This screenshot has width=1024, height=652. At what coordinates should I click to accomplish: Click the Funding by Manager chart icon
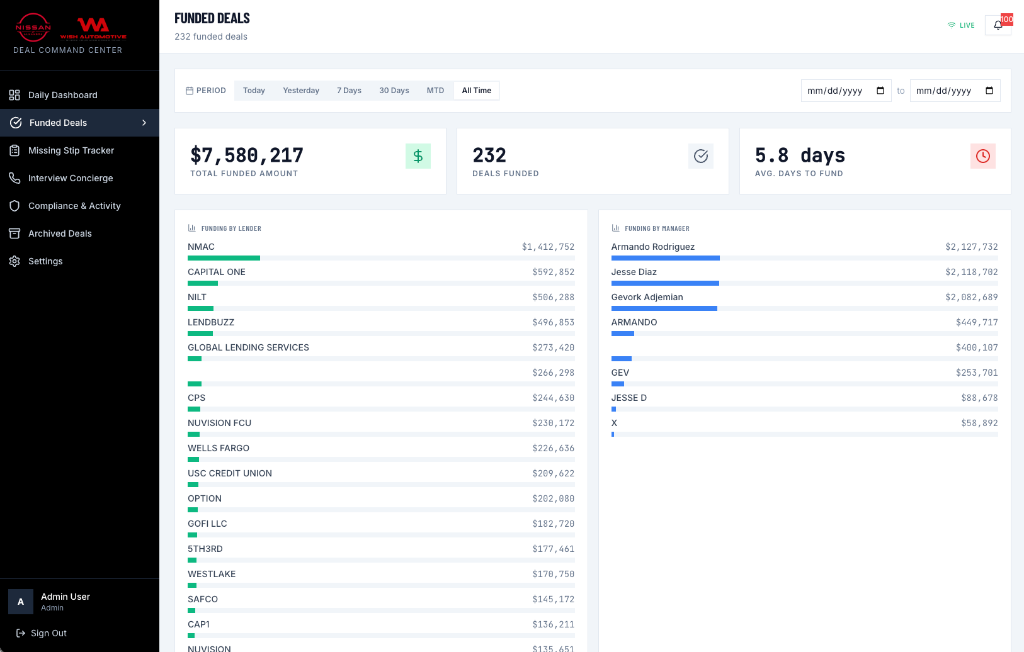pos(615,228)
